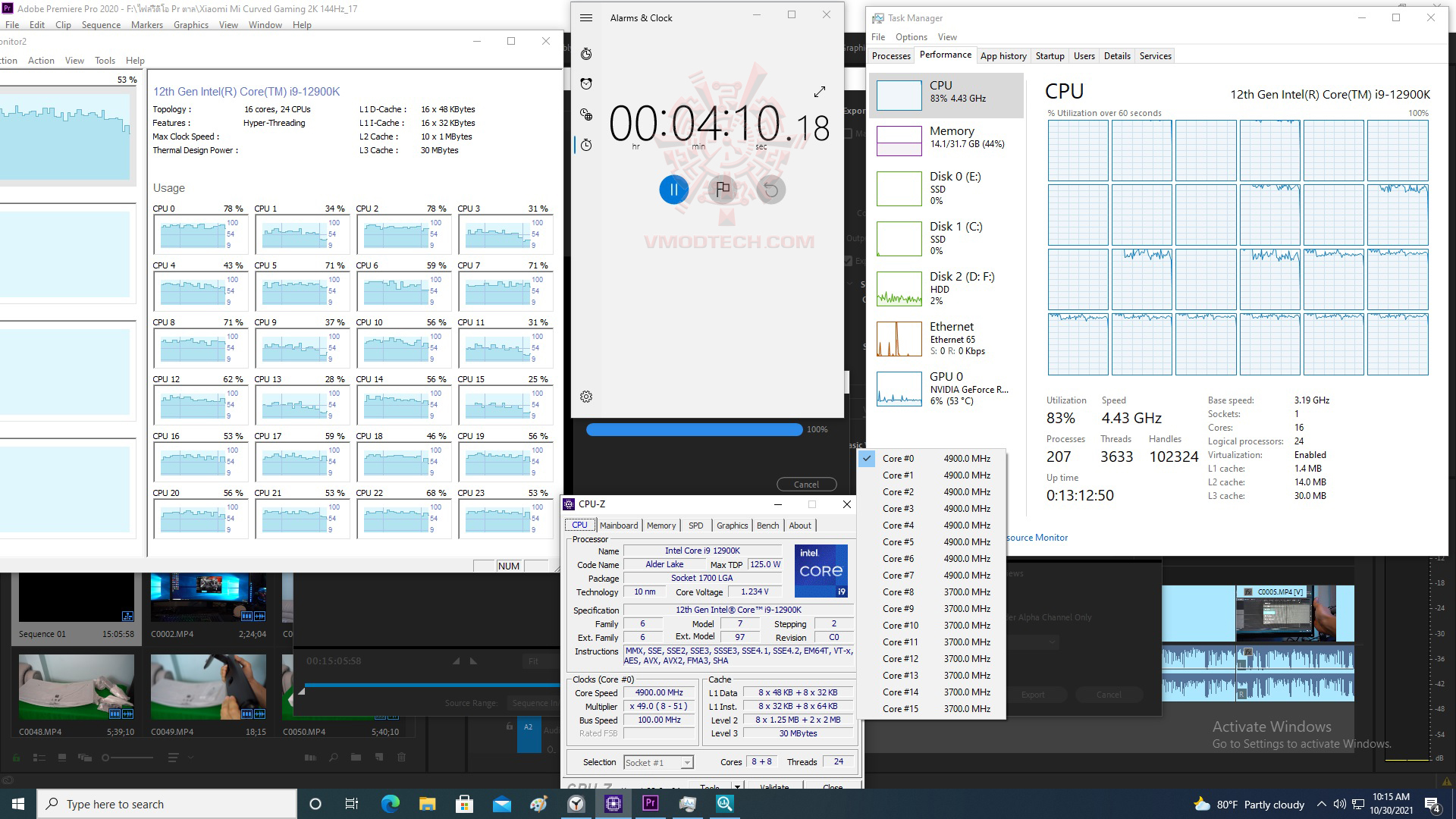Image resolution: width=1456 pixels, height=819 pixels.
Task: Click the Reset button on the stopwatch
Action: (x=772, y=189)
